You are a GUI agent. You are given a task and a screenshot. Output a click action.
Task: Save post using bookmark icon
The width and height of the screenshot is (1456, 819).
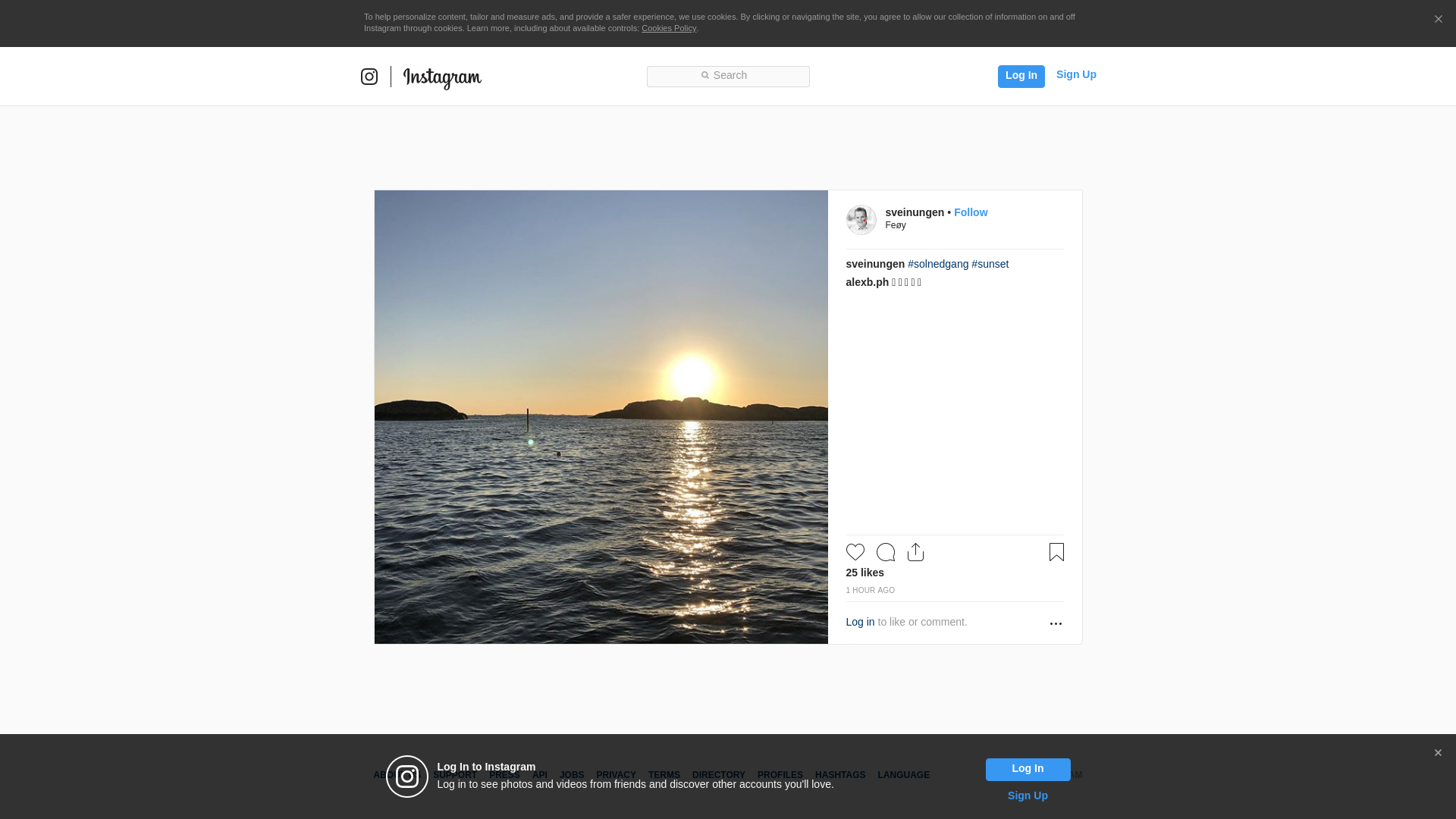[1056, 552]
